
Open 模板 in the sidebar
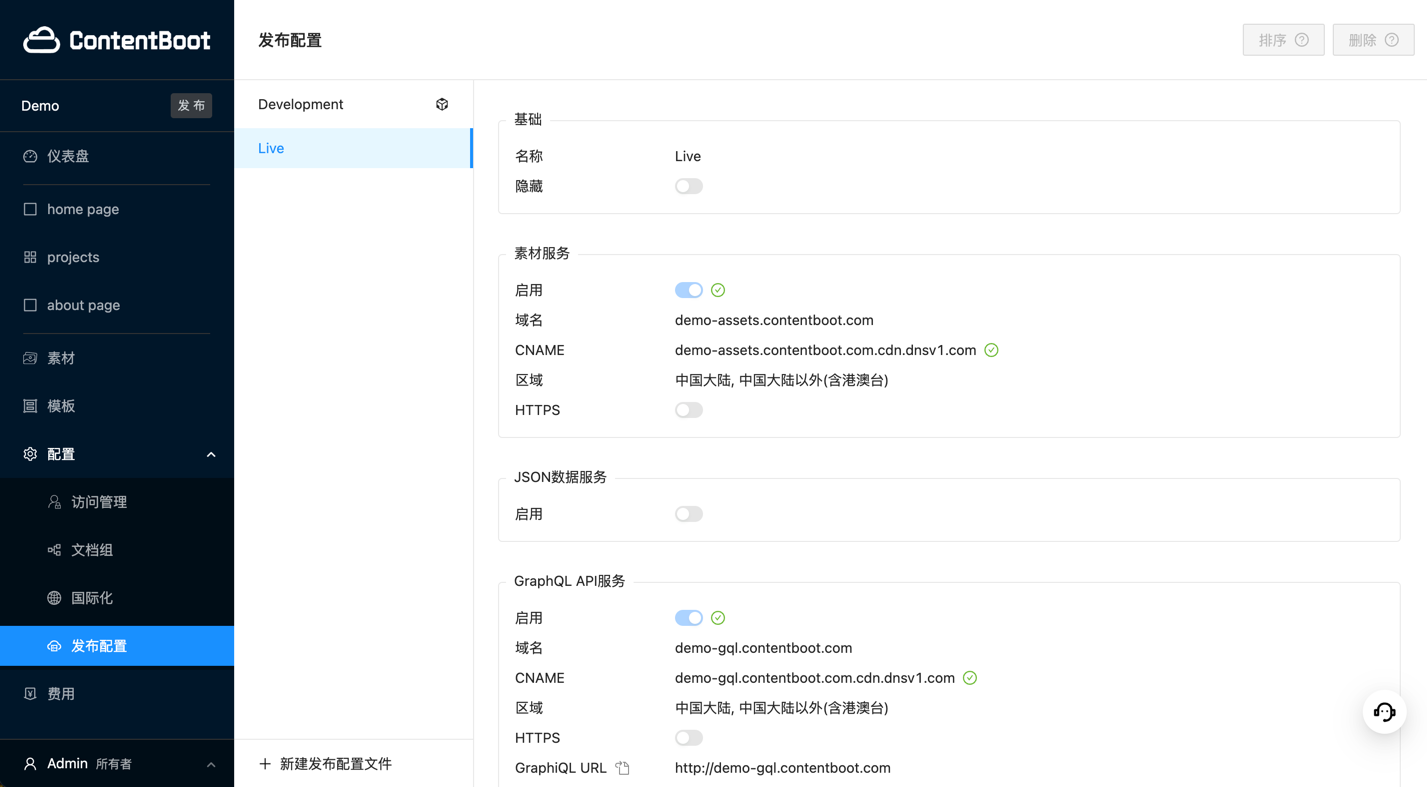[x=117, y=406]
